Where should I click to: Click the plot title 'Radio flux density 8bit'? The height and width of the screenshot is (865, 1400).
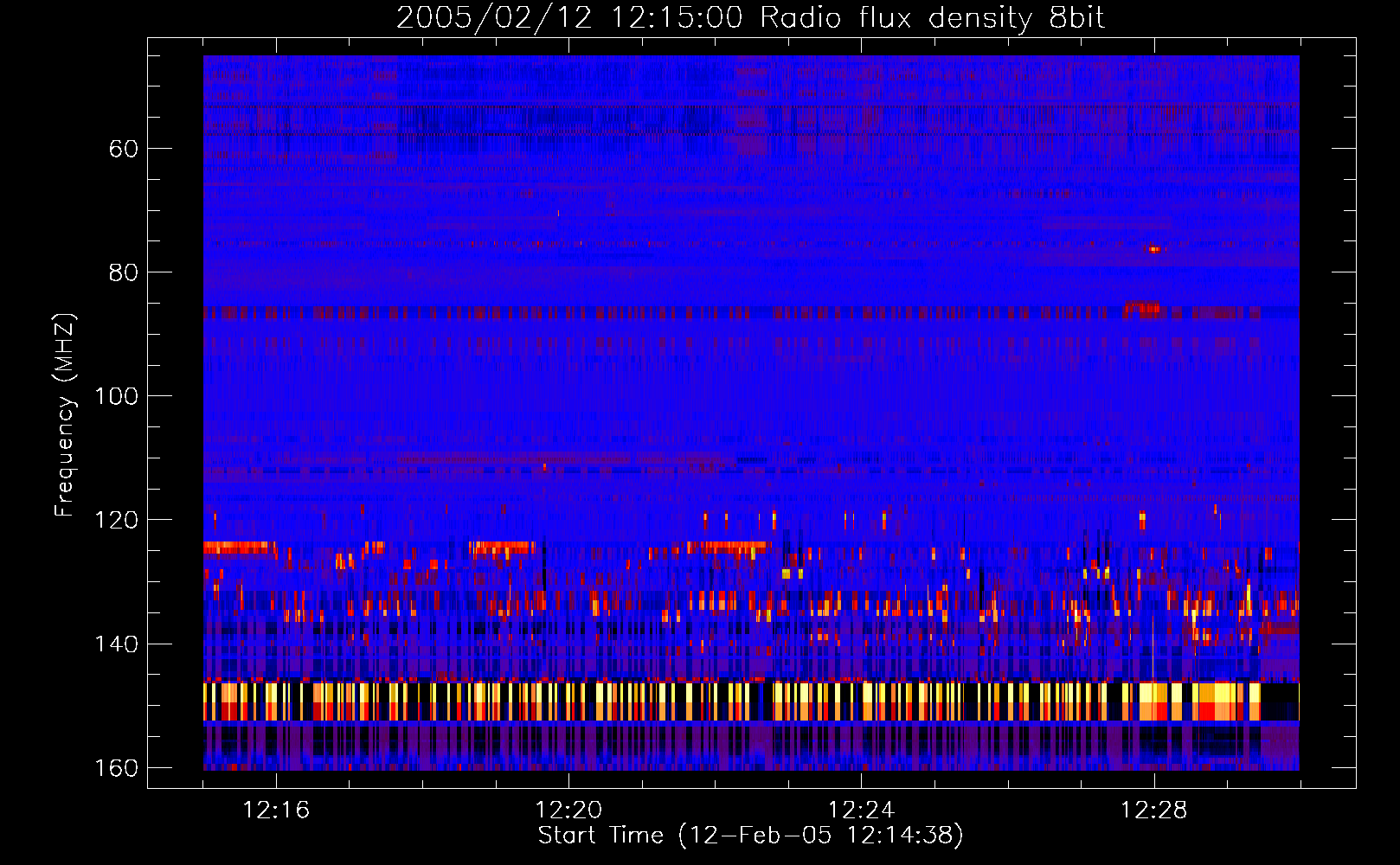pyautogui.click(x=932, y=18)
